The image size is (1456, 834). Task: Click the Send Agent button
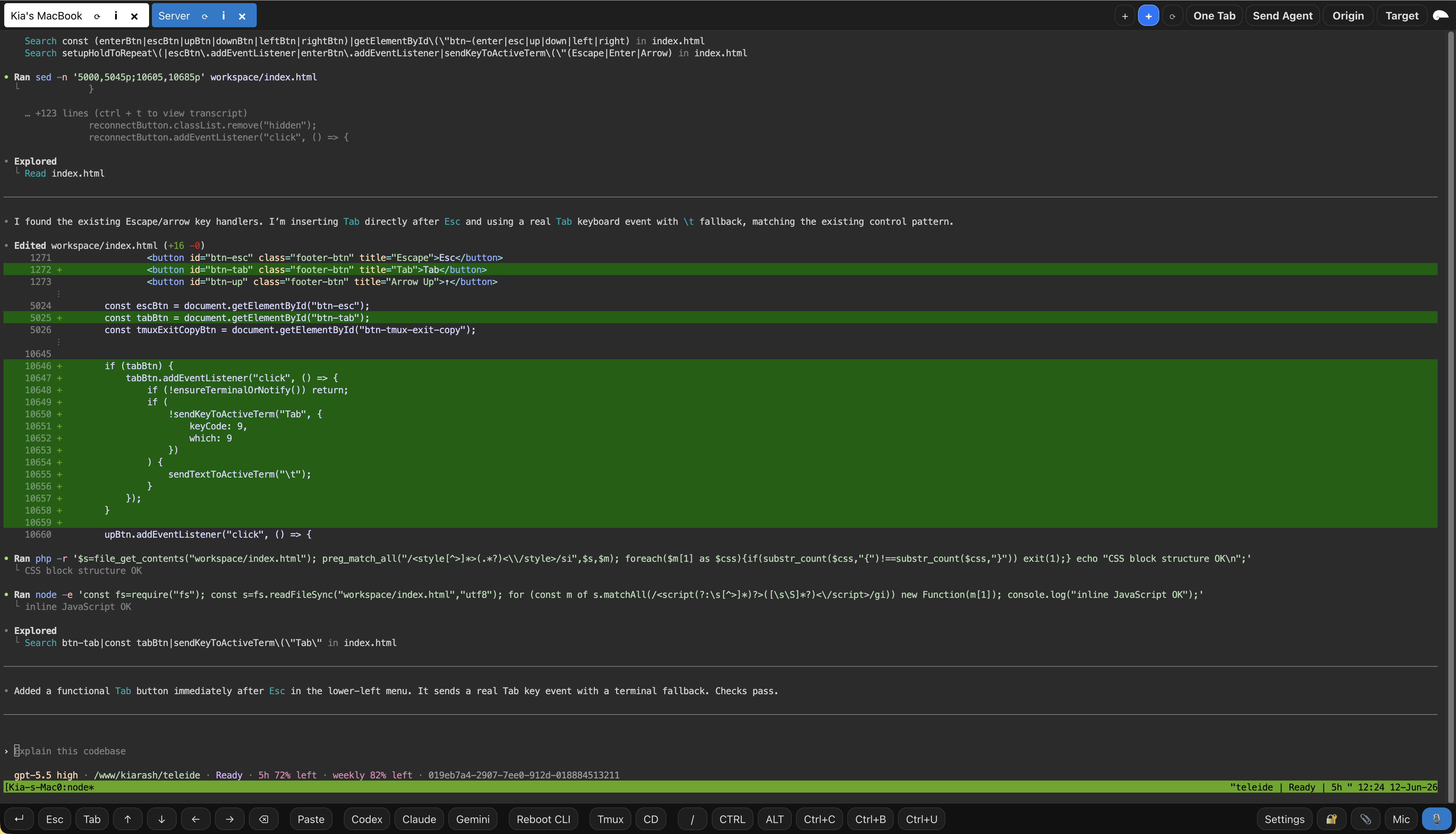[1282, 16]
